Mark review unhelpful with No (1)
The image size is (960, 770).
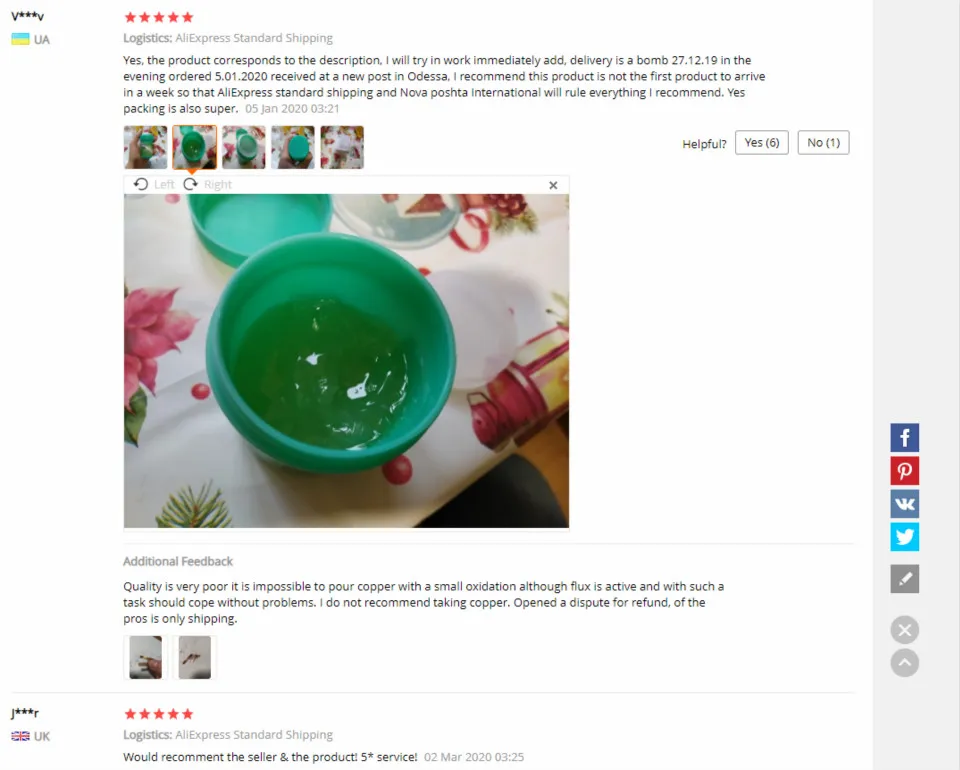tap(823, 143)
